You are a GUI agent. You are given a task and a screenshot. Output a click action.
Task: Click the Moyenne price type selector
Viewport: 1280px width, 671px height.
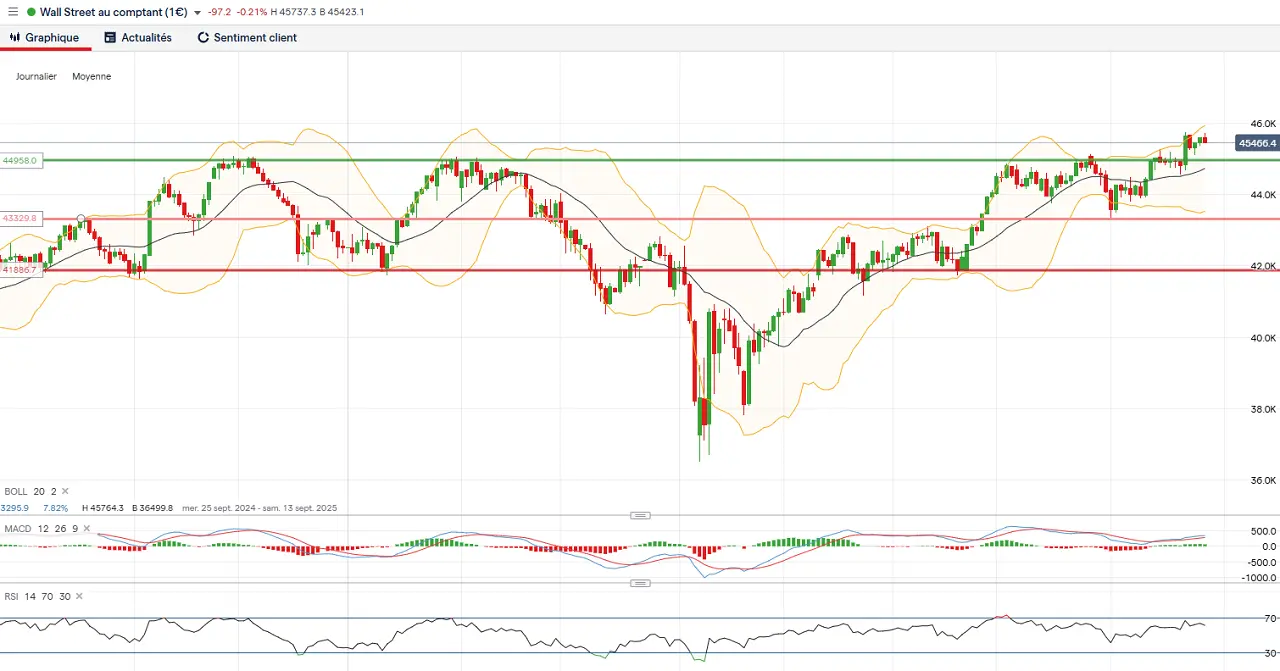coord(91,77)
